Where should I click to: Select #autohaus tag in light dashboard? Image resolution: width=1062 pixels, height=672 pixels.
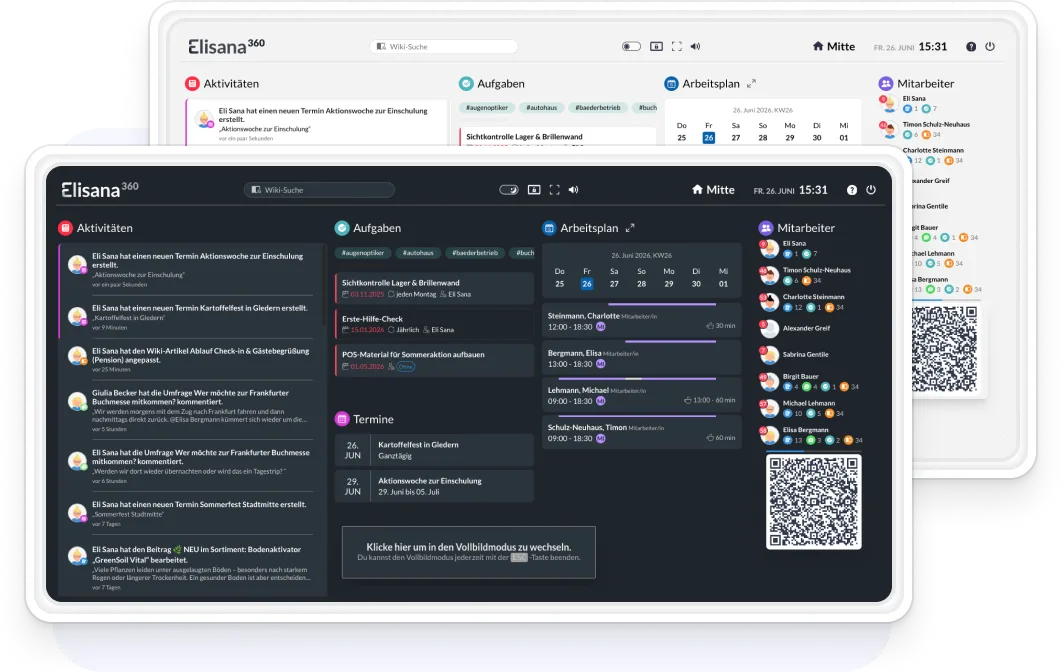click(x=542, y=108)
